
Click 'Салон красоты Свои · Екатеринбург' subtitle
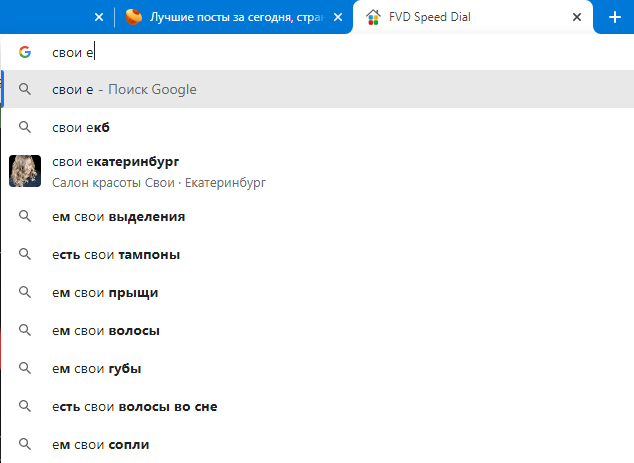(x=159, y=183)
